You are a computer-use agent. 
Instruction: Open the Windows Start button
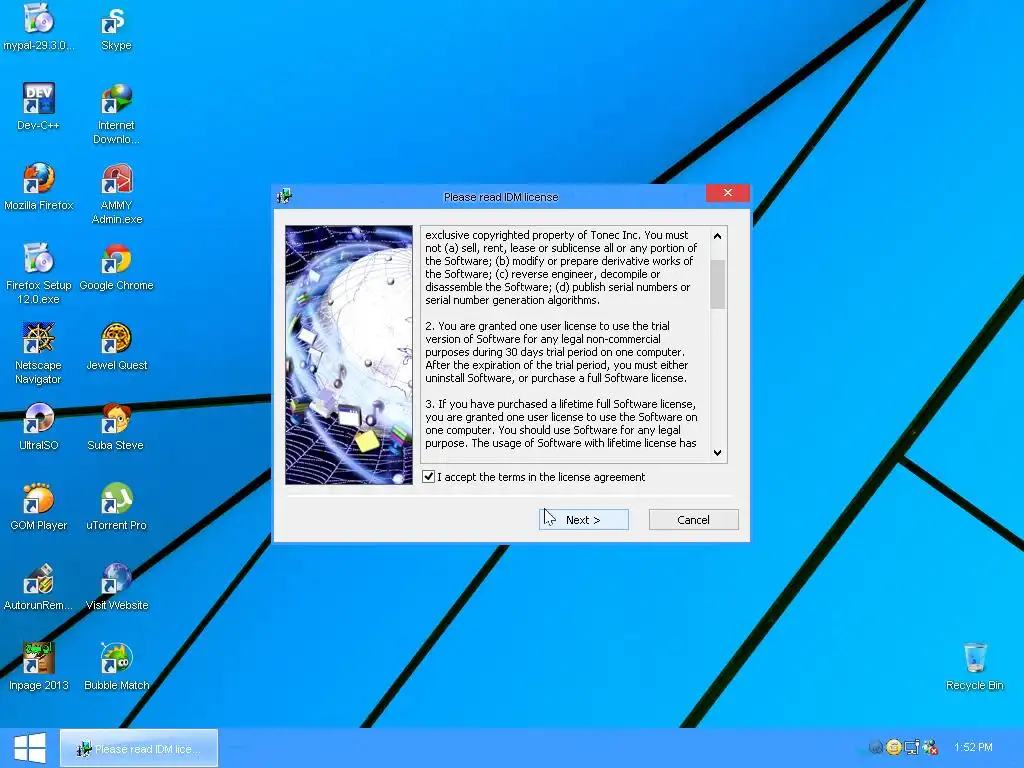pyautogui.click(x=30, y=748)
